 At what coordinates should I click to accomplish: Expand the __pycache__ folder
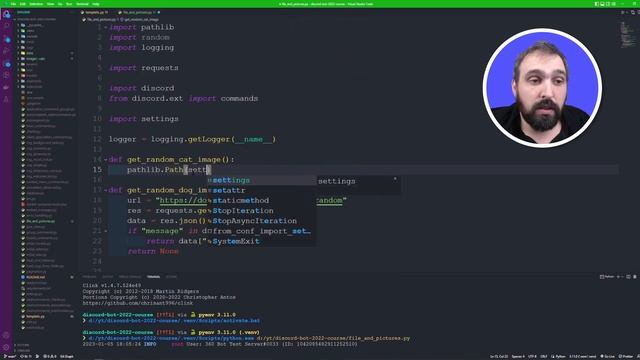[32, 25]
